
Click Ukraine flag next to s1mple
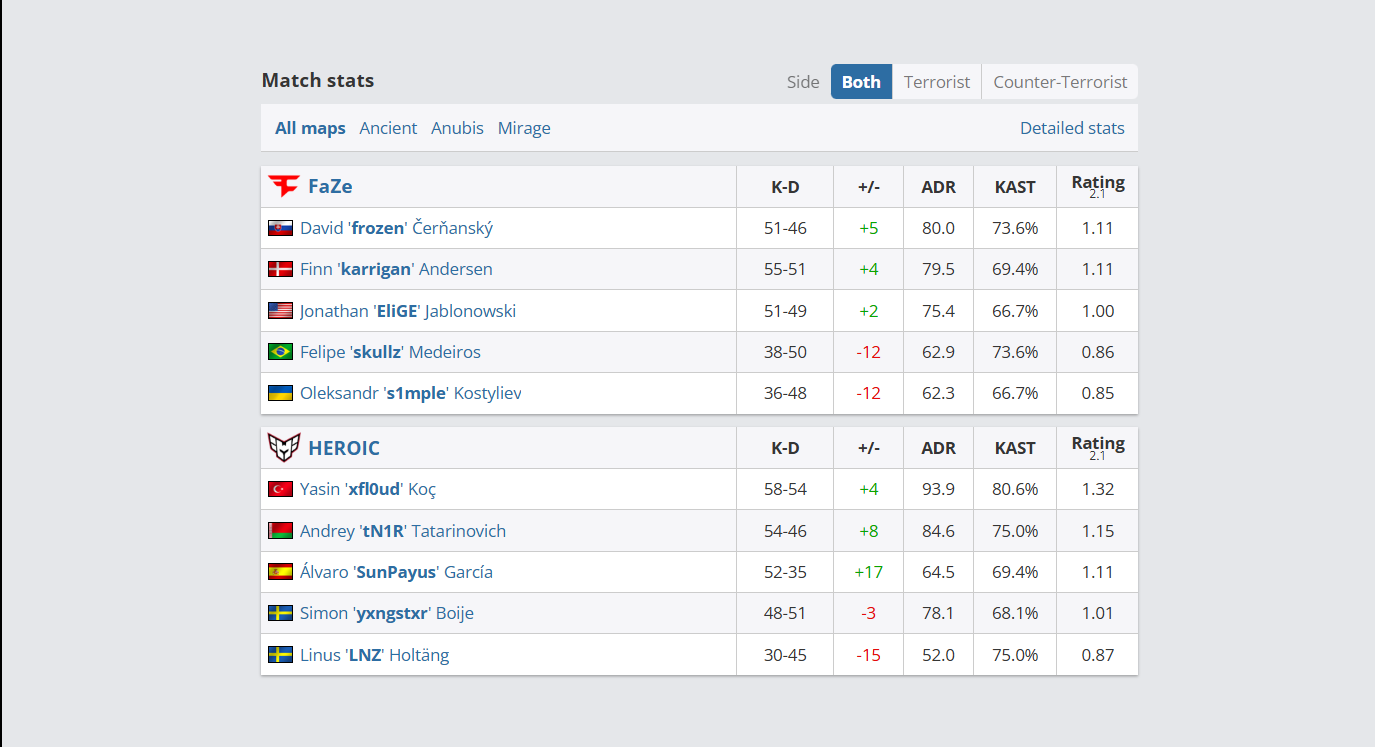click(280, 393)
